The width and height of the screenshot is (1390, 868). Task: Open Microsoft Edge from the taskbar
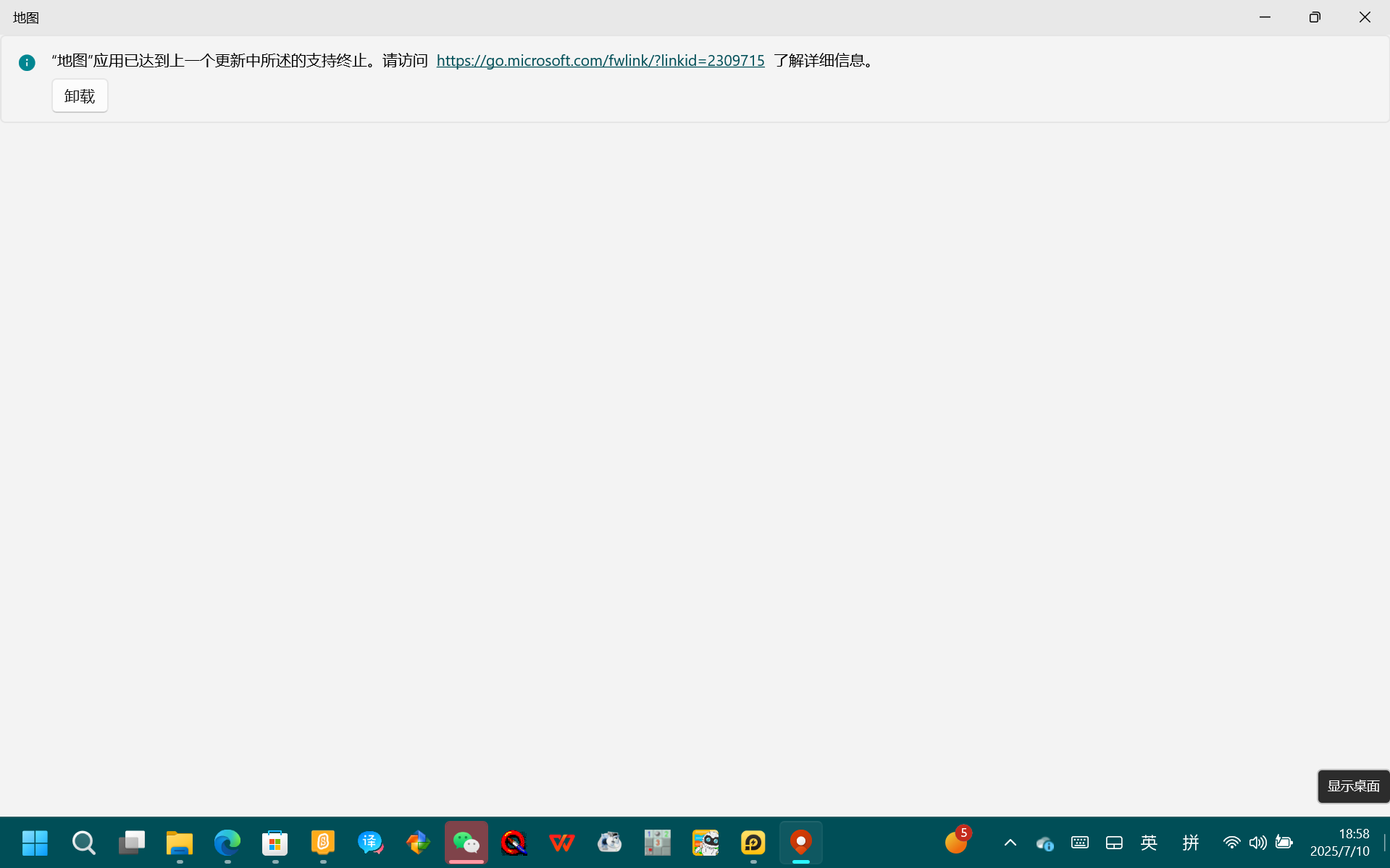point(227,843)
